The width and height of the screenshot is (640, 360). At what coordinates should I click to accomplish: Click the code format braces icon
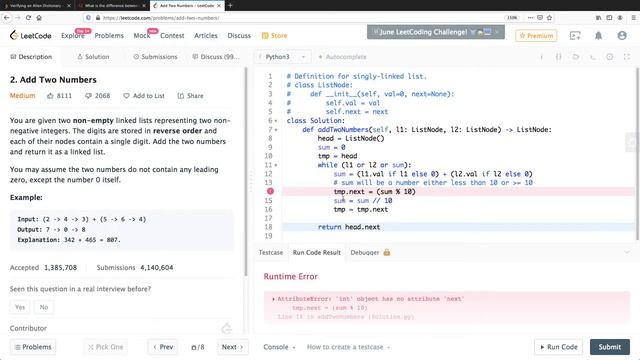[x=558, y=57]
